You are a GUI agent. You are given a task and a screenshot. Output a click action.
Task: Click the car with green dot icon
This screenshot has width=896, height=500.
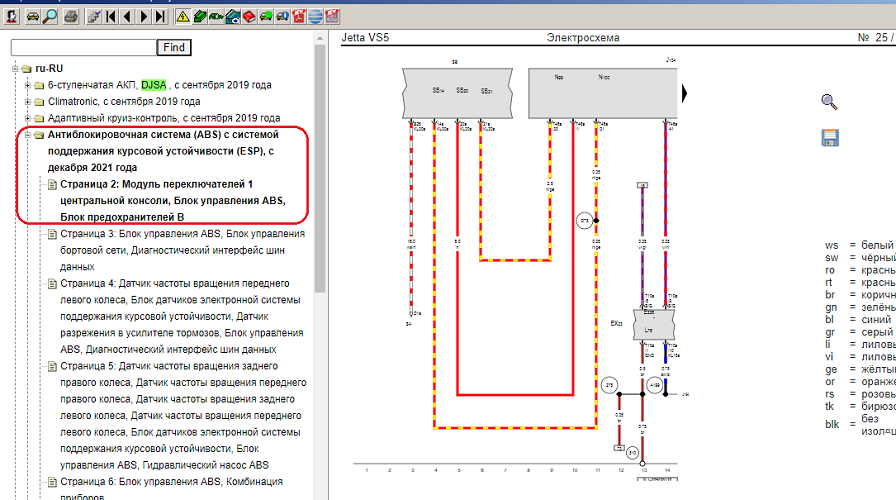pos(266,17)
